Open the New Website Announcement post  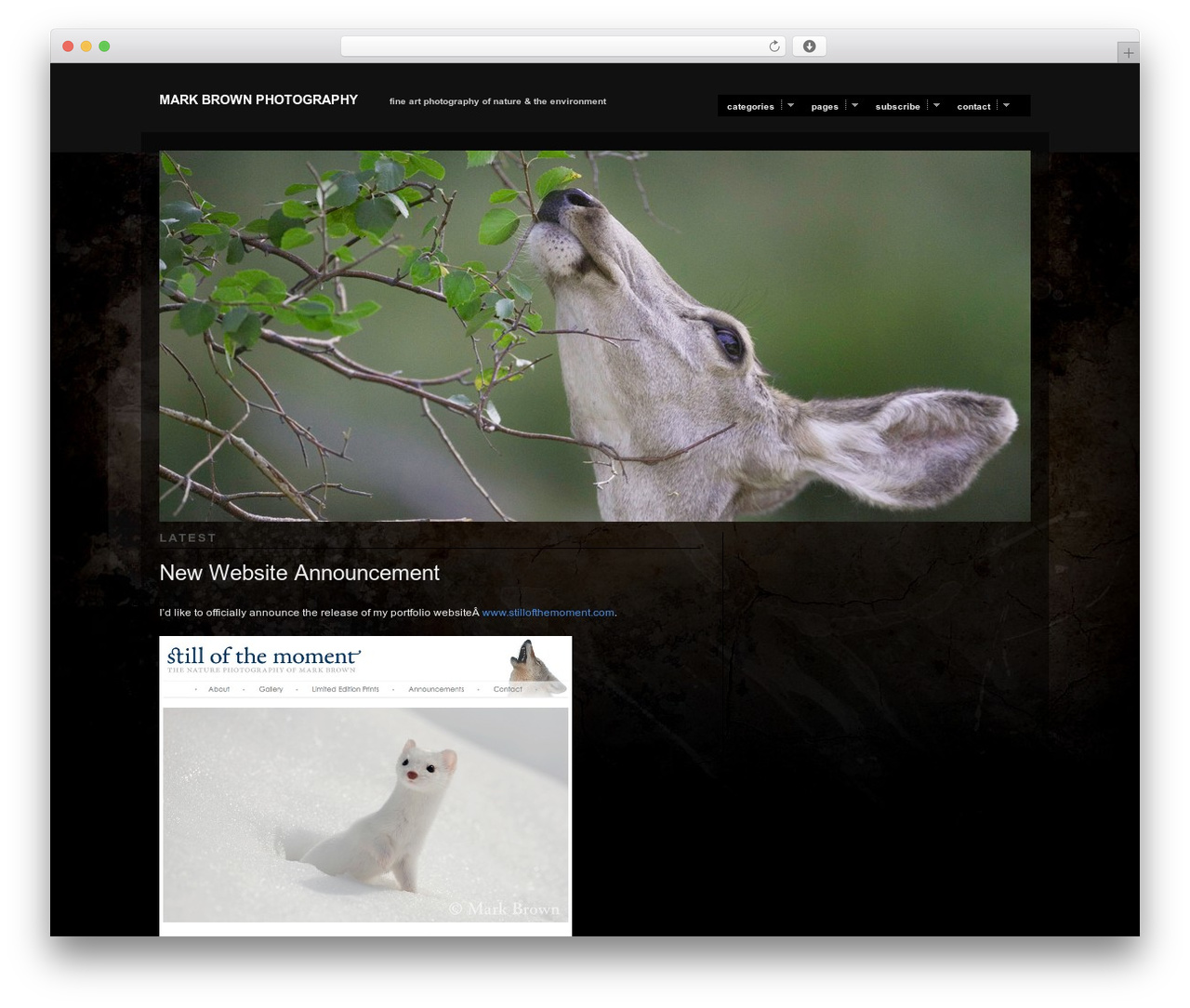coord(299,573)
